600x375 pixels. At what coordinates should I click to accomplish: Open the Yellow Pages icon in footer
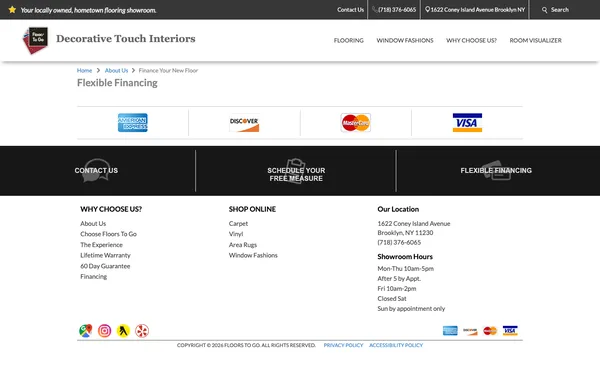(x=123, y=331)
